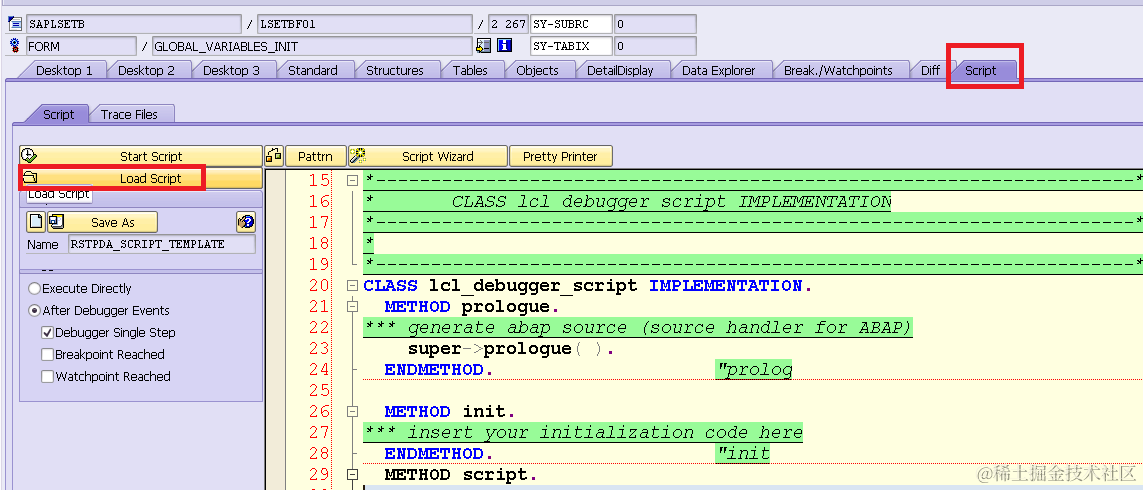
Task: Click the new script blank page icon
Action: [36, 222]
